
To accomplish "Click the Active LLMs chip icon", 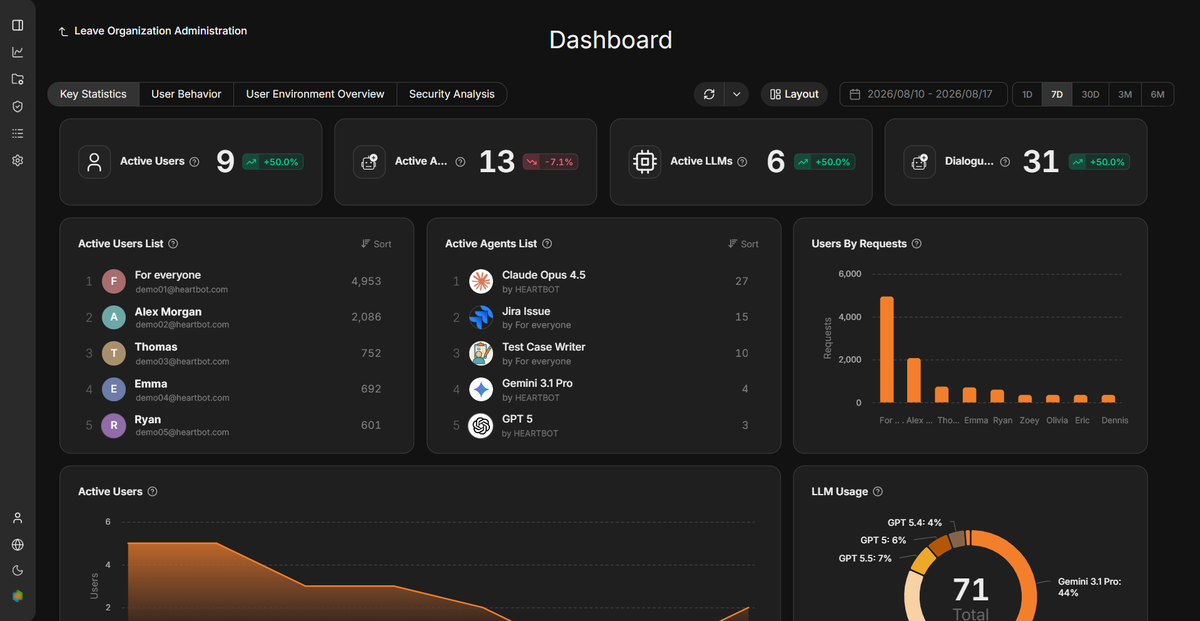I will tap(645, 162).
